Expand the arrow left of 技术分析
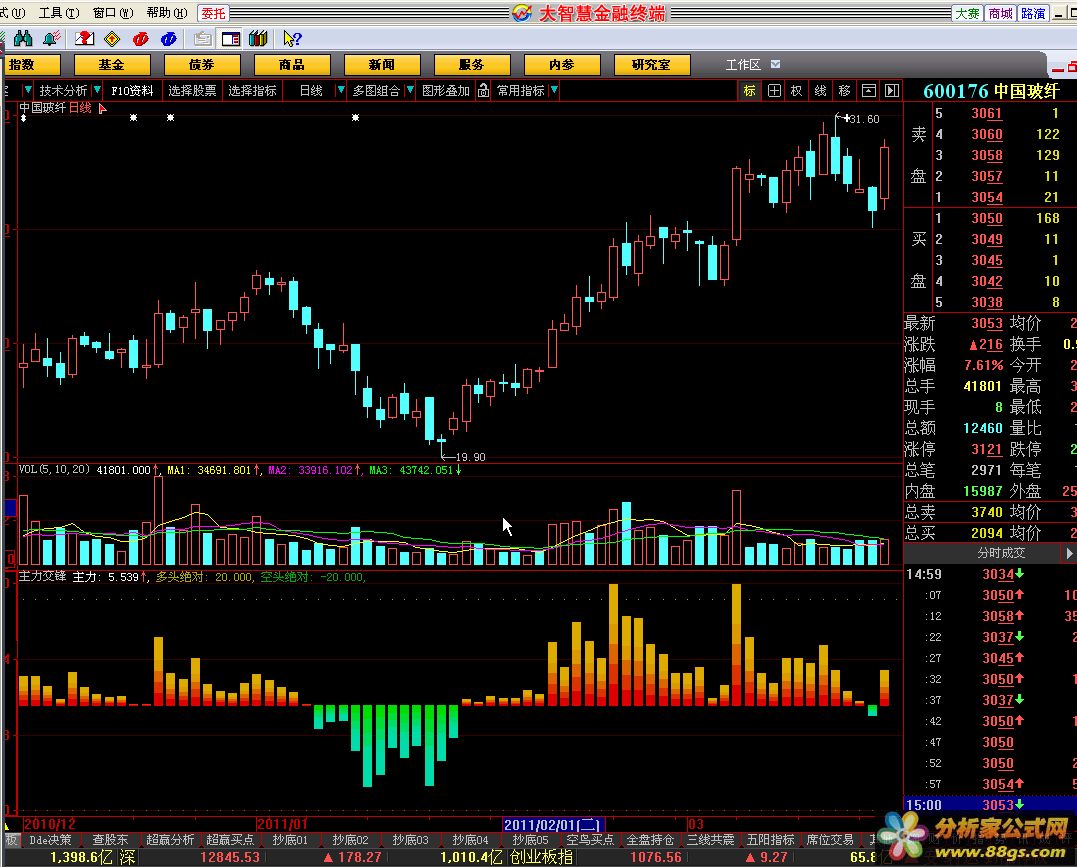The image size is (1077, 867). (27, 90)
